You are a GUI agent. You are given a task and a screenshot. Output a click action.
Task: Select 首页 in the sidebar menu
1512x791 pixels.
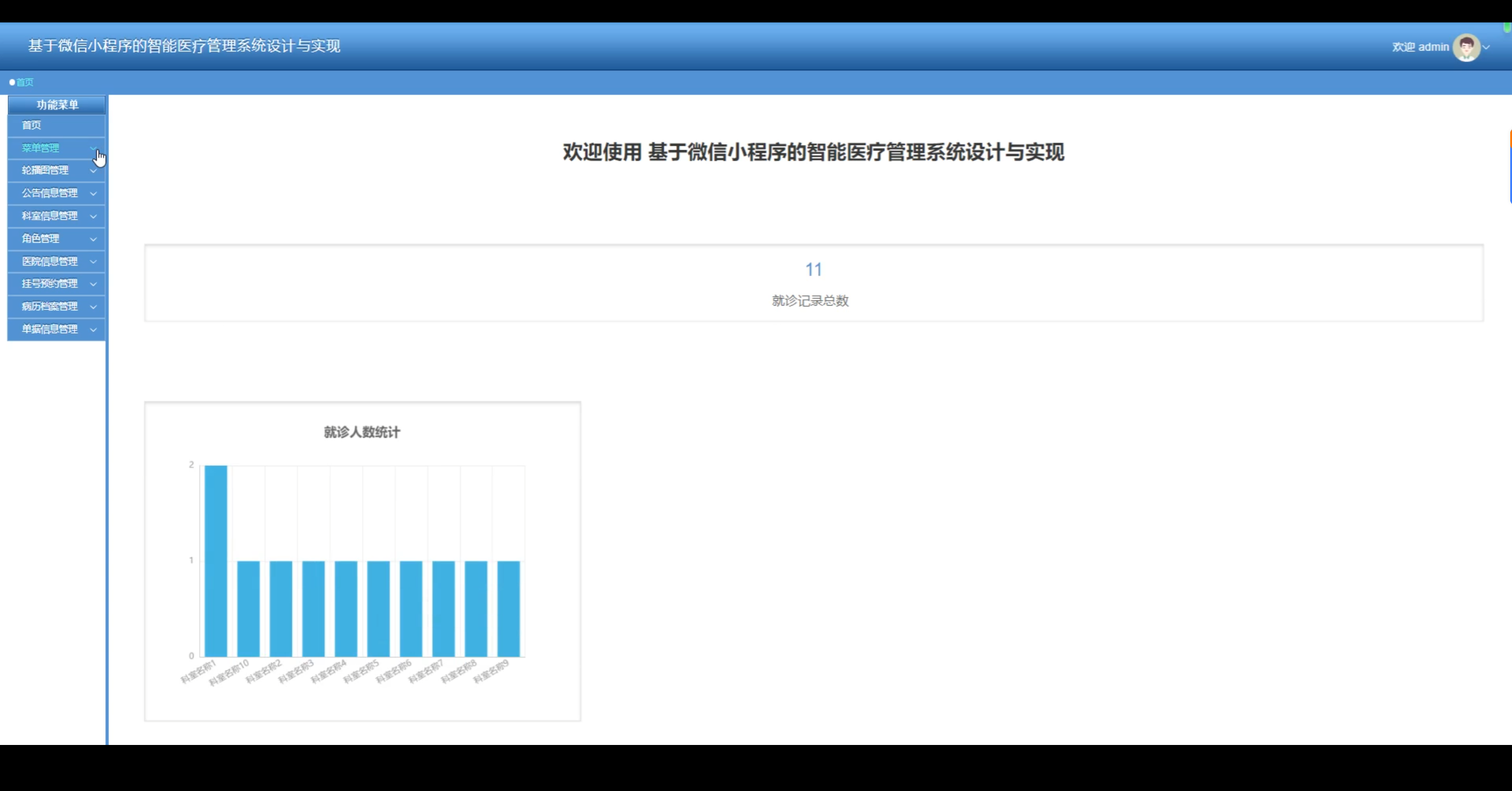pos(31,125)
